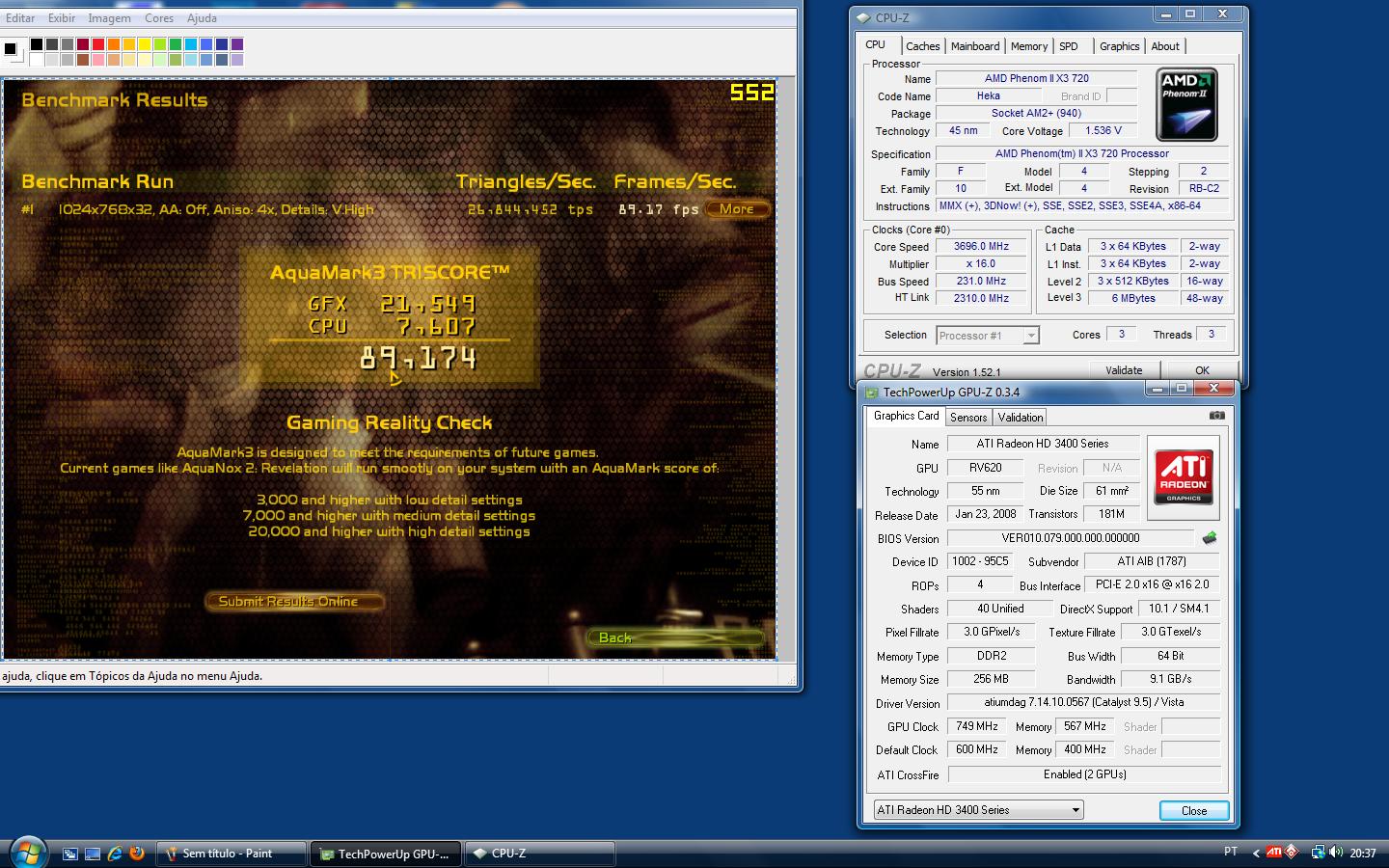Screen dimensions: 1389x868
Task: Click the foreground/background color indicator in Paint
Action: pos(14,52)
